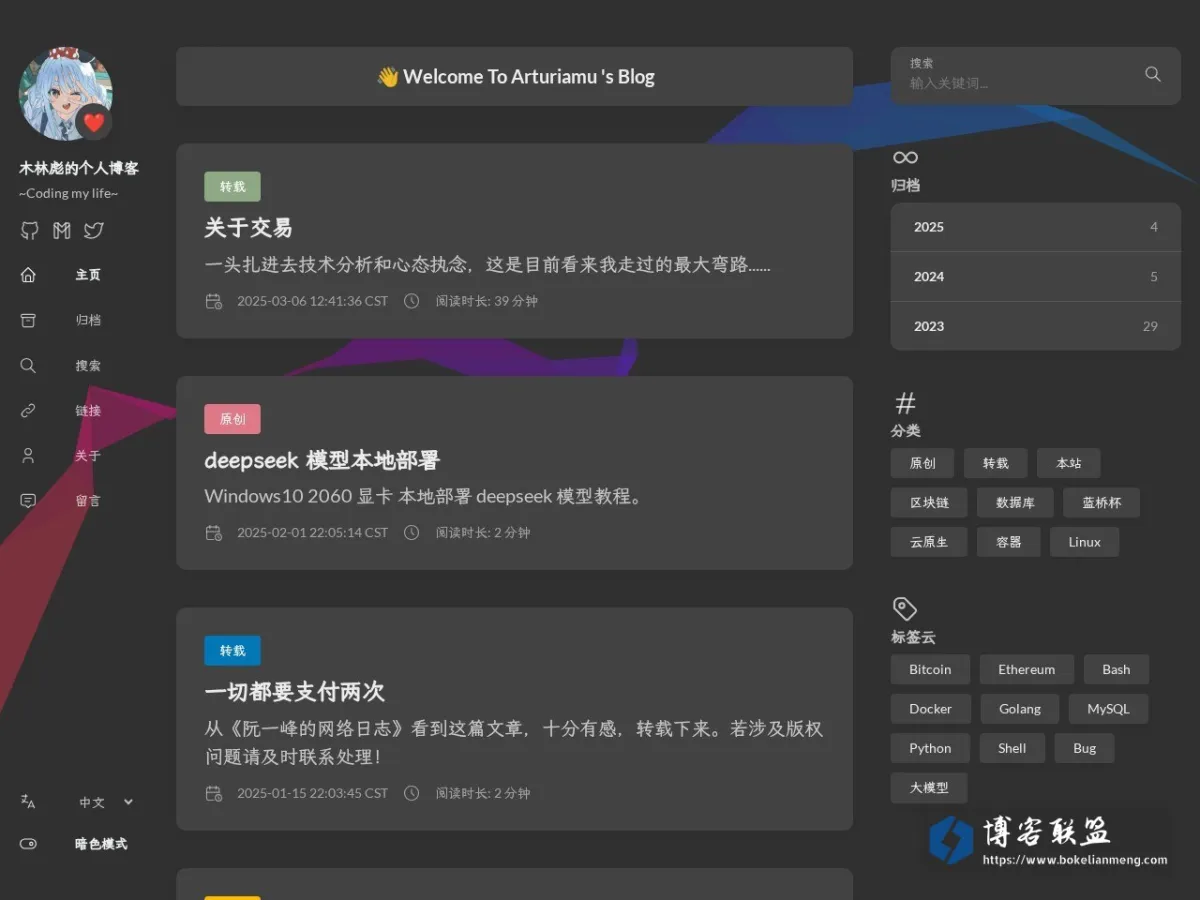Open the GitHub profile icon
The width and height of the screenshot is (1200, 900).
(29, 231)
